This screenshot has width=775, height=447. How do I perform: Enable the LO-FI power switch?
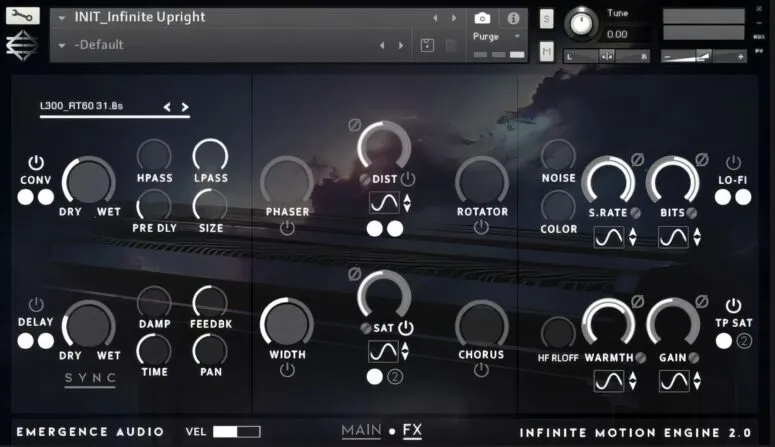click(x=733, y=162)
